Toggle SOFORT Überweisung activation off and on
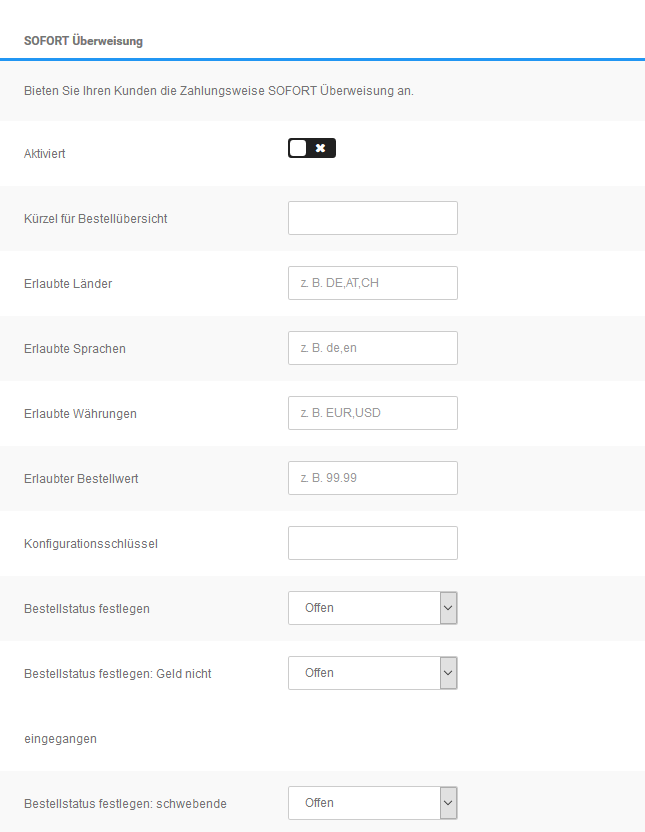 311,147
